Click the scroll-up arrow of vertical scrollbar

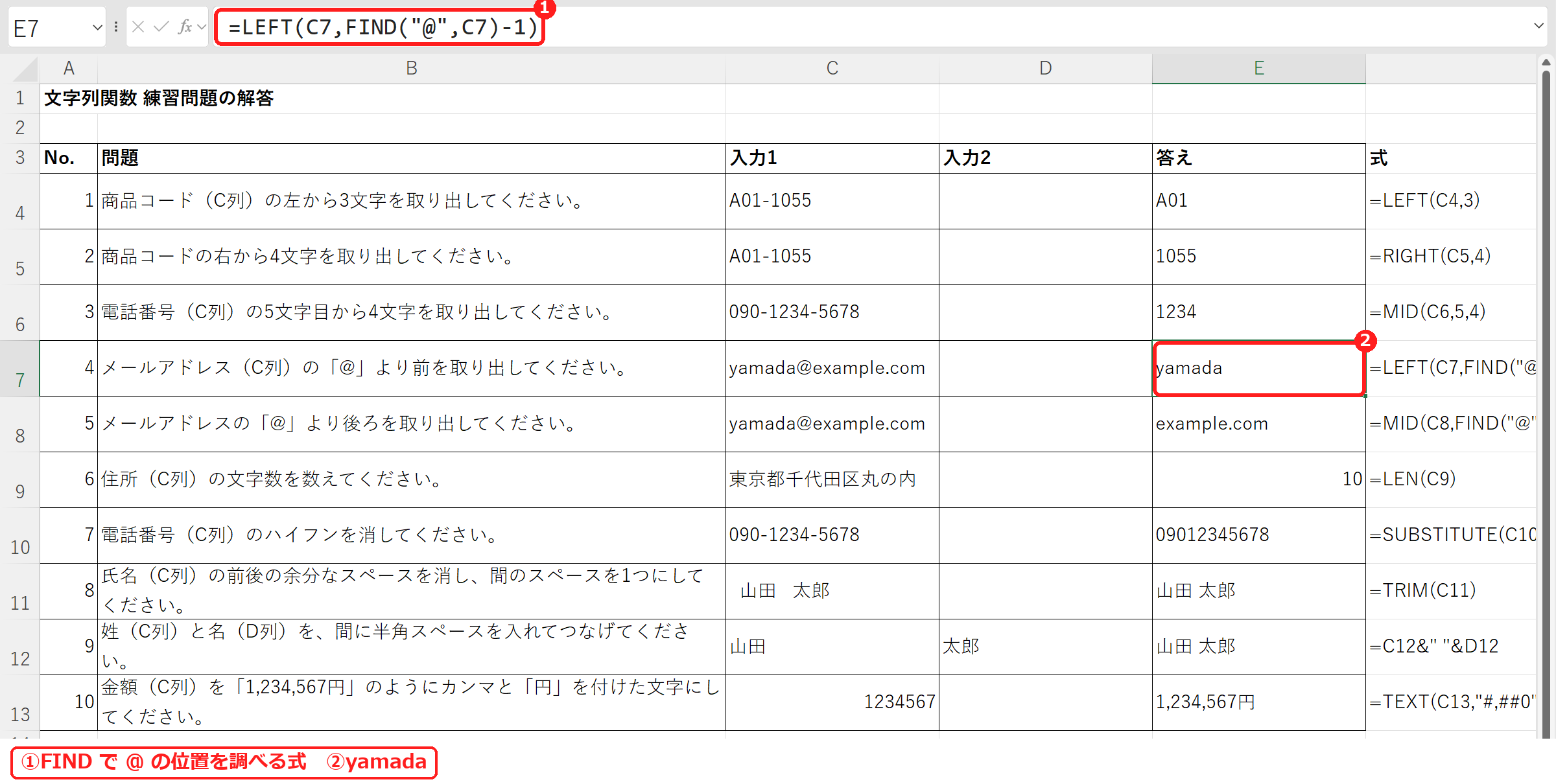[x=1546, y=63]
